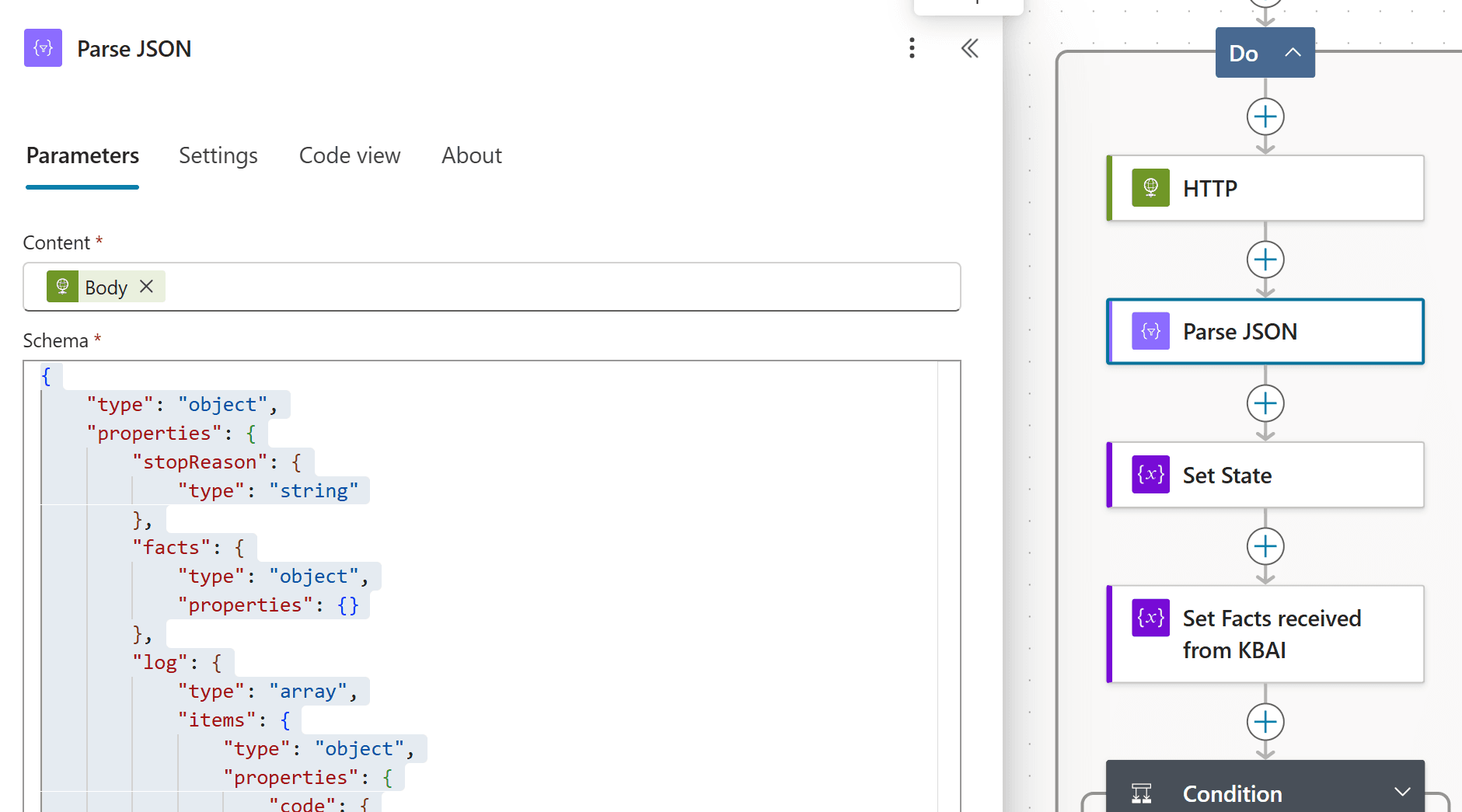Screen dimensions: 1462x812
Task: Click inside the Content input field
Action: coord(492,287)
